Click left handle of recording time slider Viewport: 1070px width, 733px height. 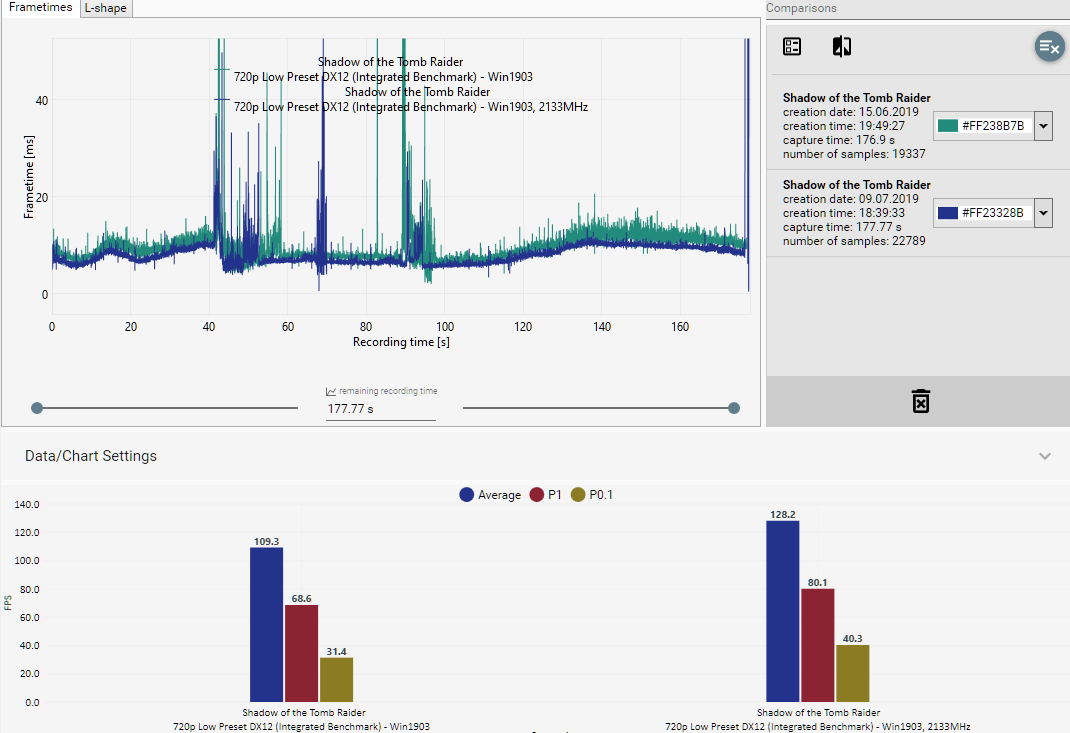click(x=37, y=408)
